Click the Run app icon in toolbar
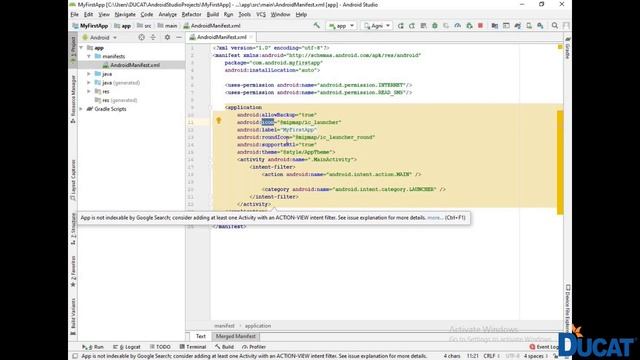This screenshot has width=640, height=360. 400,26
